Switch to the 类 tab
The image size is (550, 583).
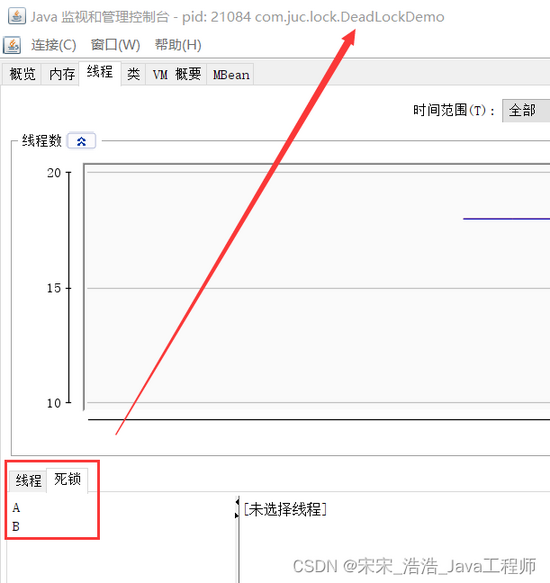[134, 74]
